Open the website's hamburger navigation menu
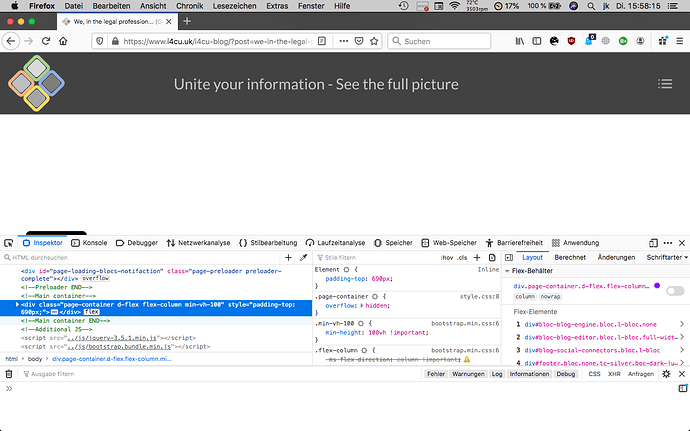 point(665,84)
